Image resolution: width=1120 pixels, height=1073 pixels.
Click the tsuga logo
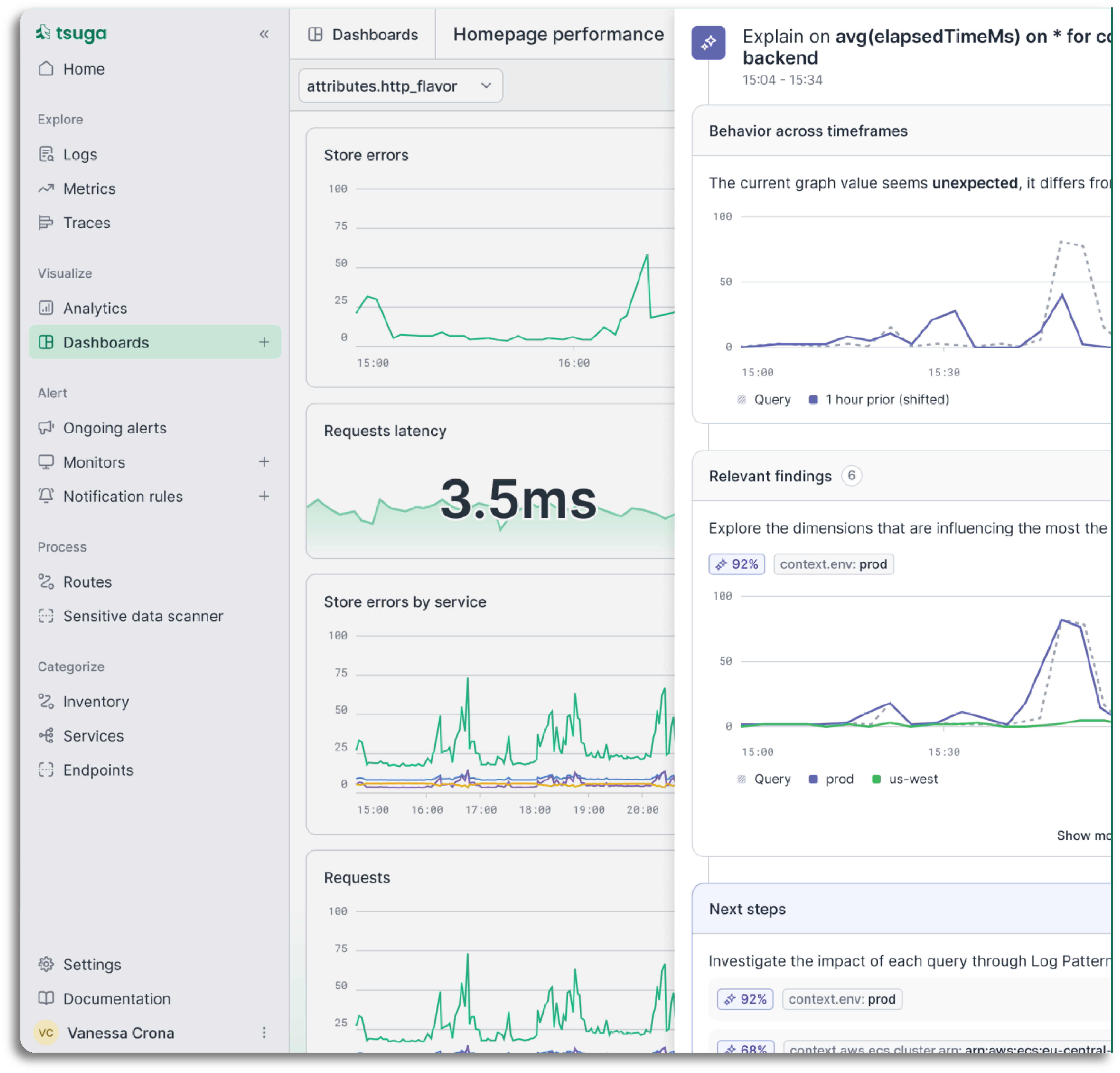point(71,33)
